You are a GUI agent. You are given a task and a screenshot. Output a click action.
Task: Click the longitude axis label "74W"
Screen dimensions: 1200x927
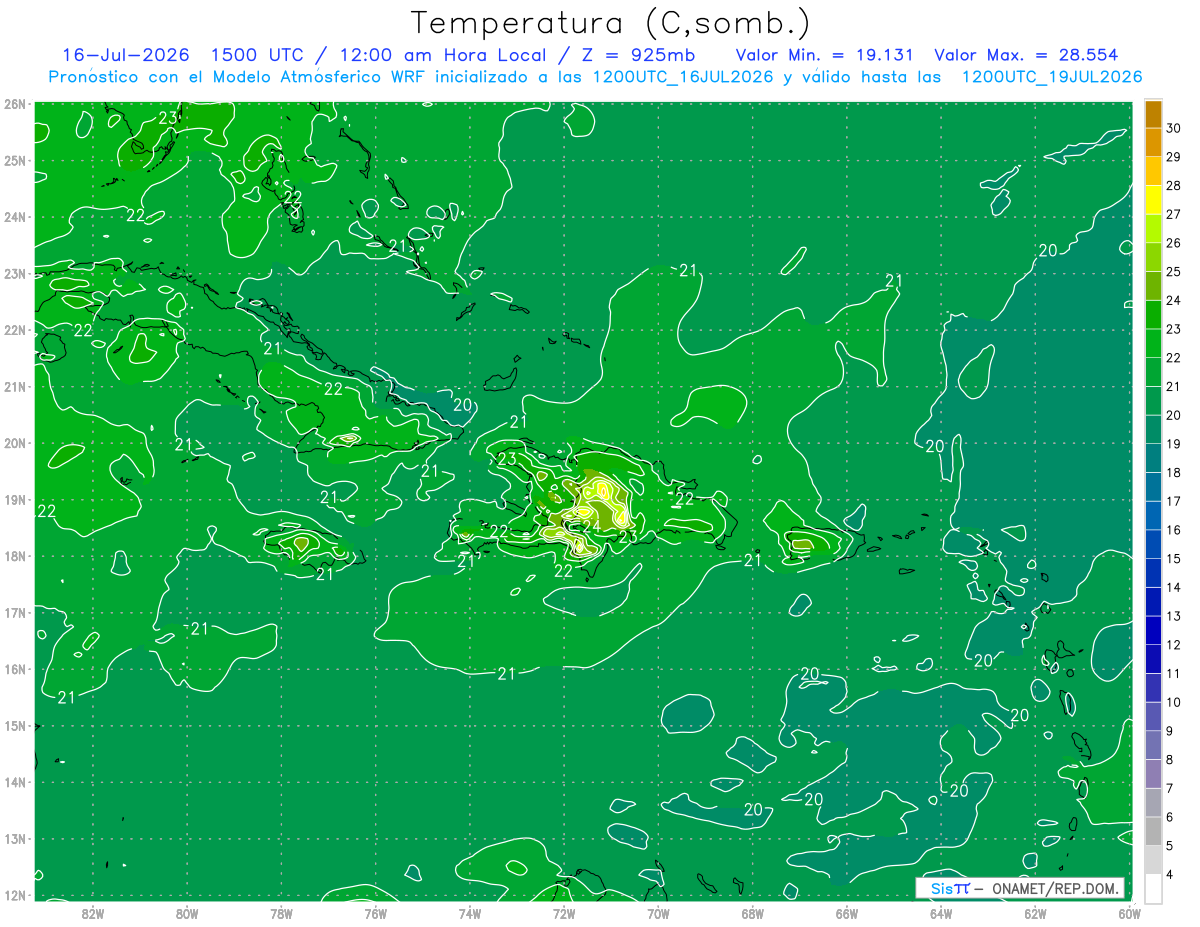tap(470, 913)
